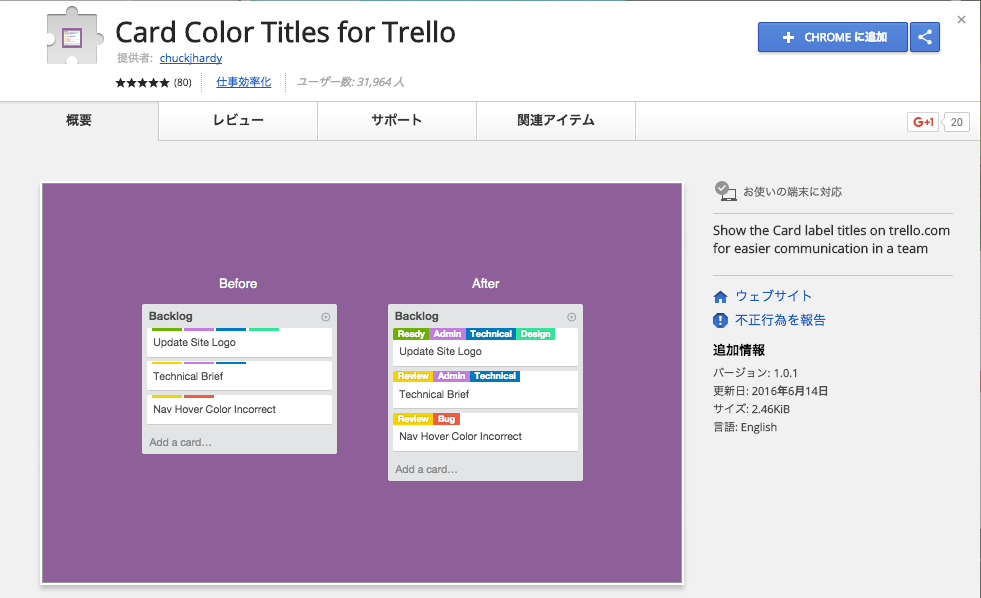Open the 概要 tab
This screenshot has height=598, width=981.
point(79,120)
